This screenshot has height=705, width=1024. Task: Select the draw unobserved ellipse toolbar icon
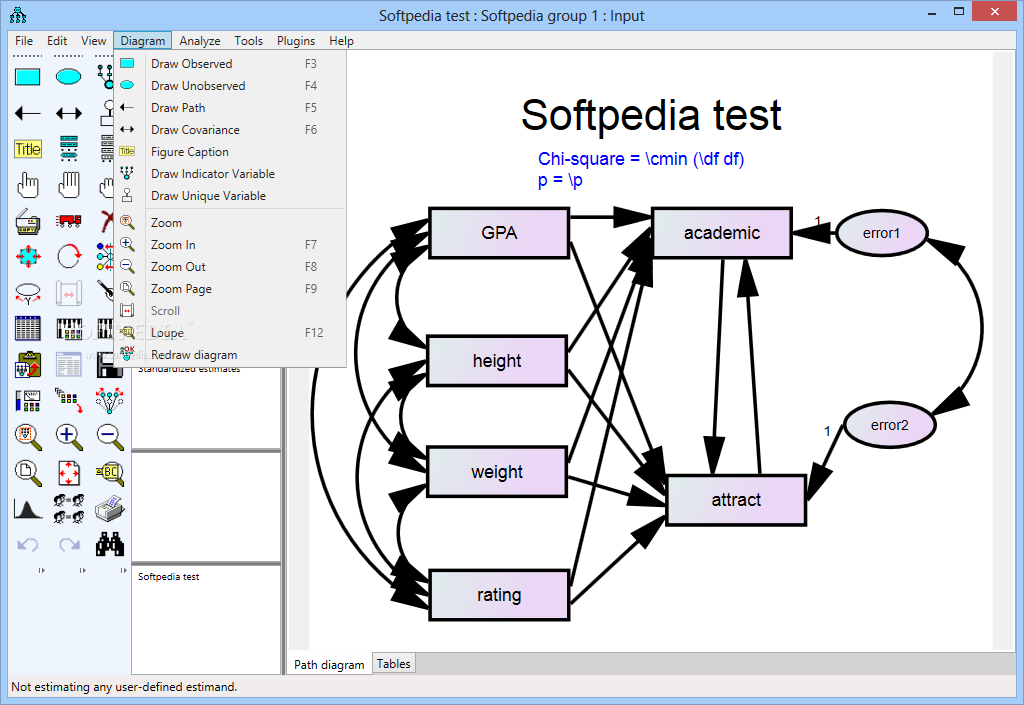69,77
